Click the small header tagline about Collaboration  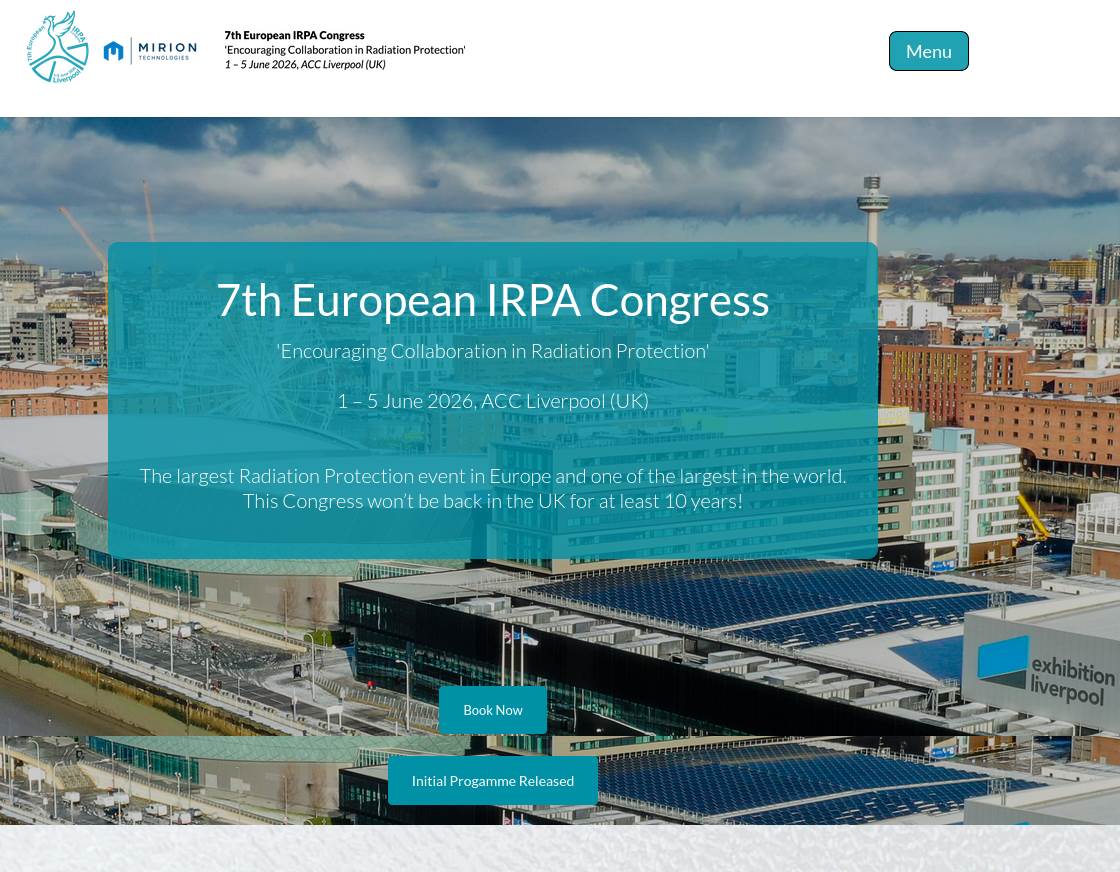pyautogui.click(x=344, y=50)
